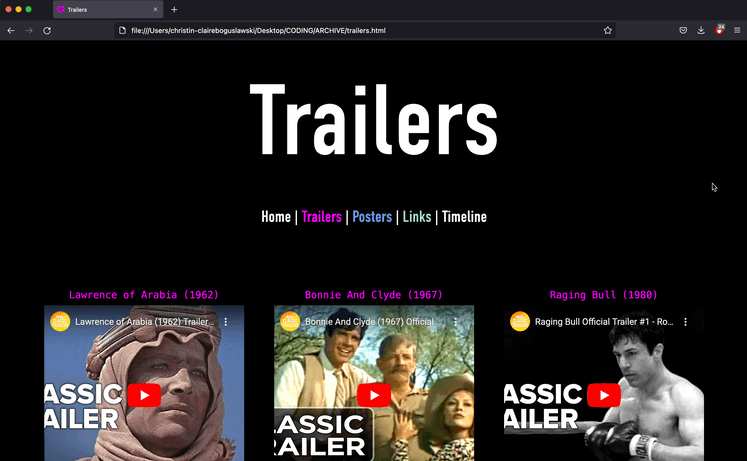Open the Posters nav link
Image resolution: width=747 pixels, height=461 pixels.
[372, 217]
